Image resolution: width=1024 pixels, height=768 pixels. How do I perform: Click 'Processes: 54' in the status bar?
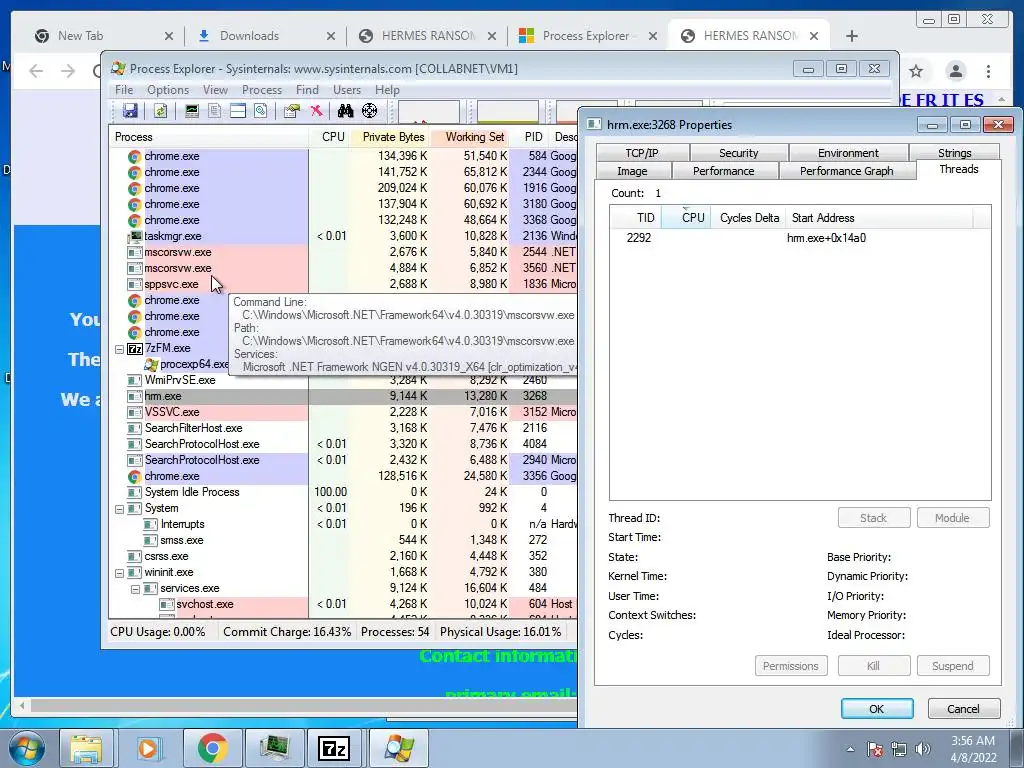[x=394, y=632]
